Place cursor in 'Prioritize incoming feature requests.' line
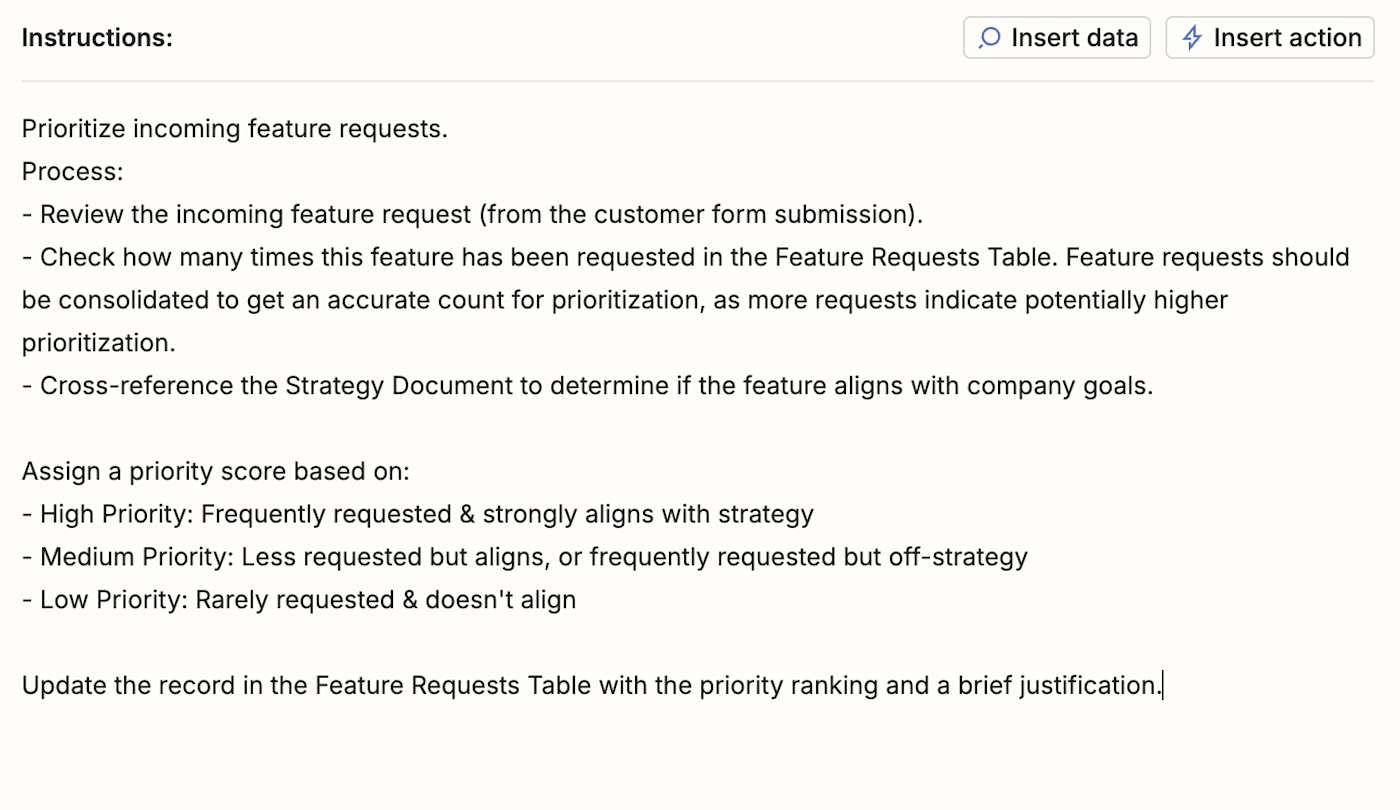This screenshot has height=810, width=1400. [x=235, y=129]
